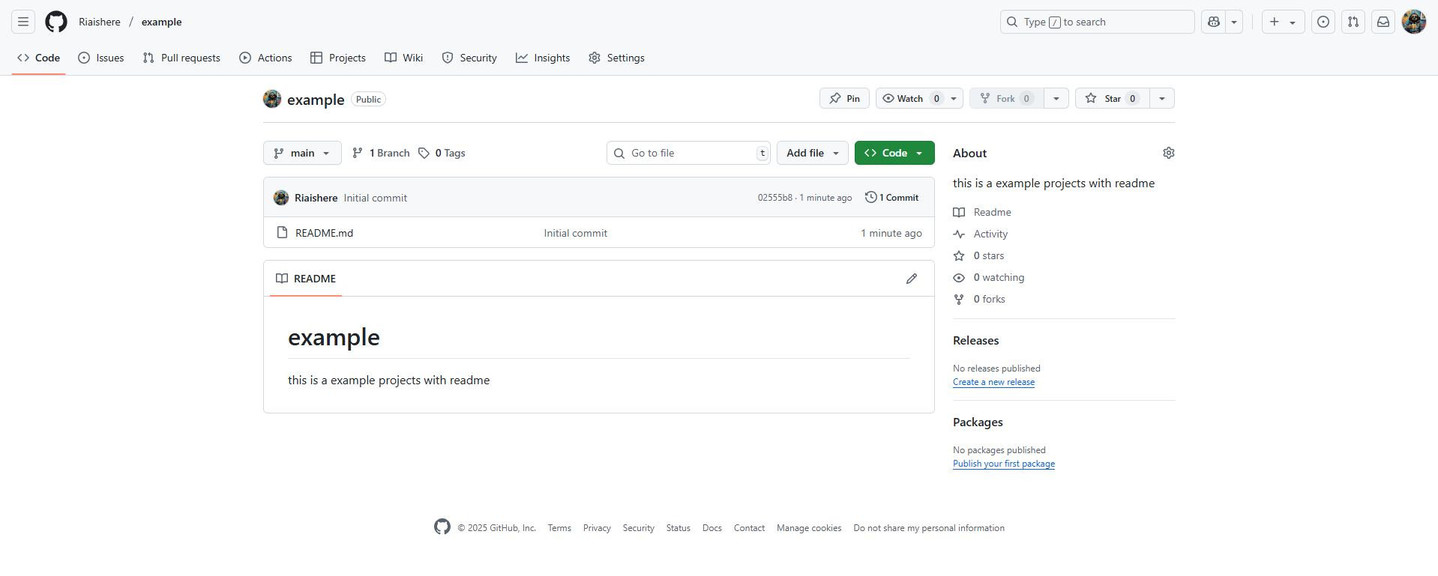Open the README.md file
The image size is (1438, 576).
coord(324,233)
